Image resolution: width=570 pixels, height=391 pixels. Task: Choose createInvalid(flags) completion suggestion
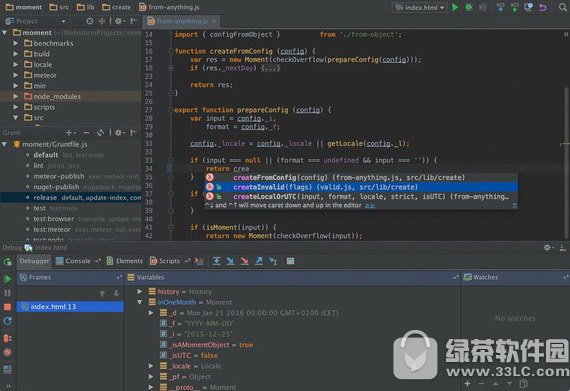click(x=361, y=187)
